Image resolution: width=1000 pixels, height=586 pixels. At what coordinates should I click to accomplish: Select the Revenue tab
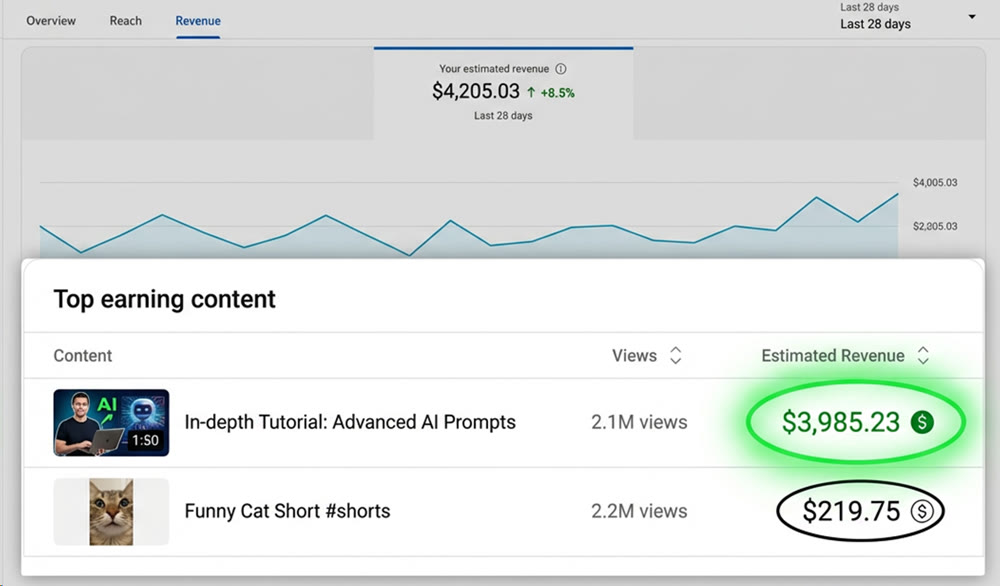click(197, 20)
